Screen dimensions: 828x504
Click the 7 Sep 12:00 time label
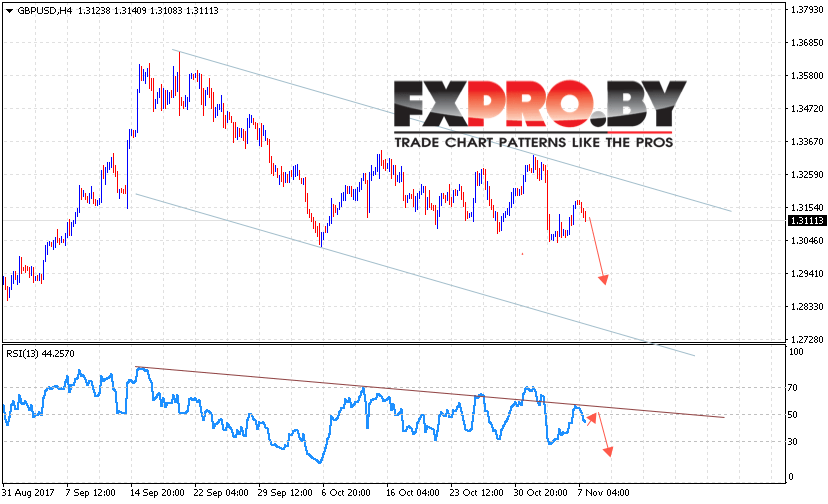[90, 492]
